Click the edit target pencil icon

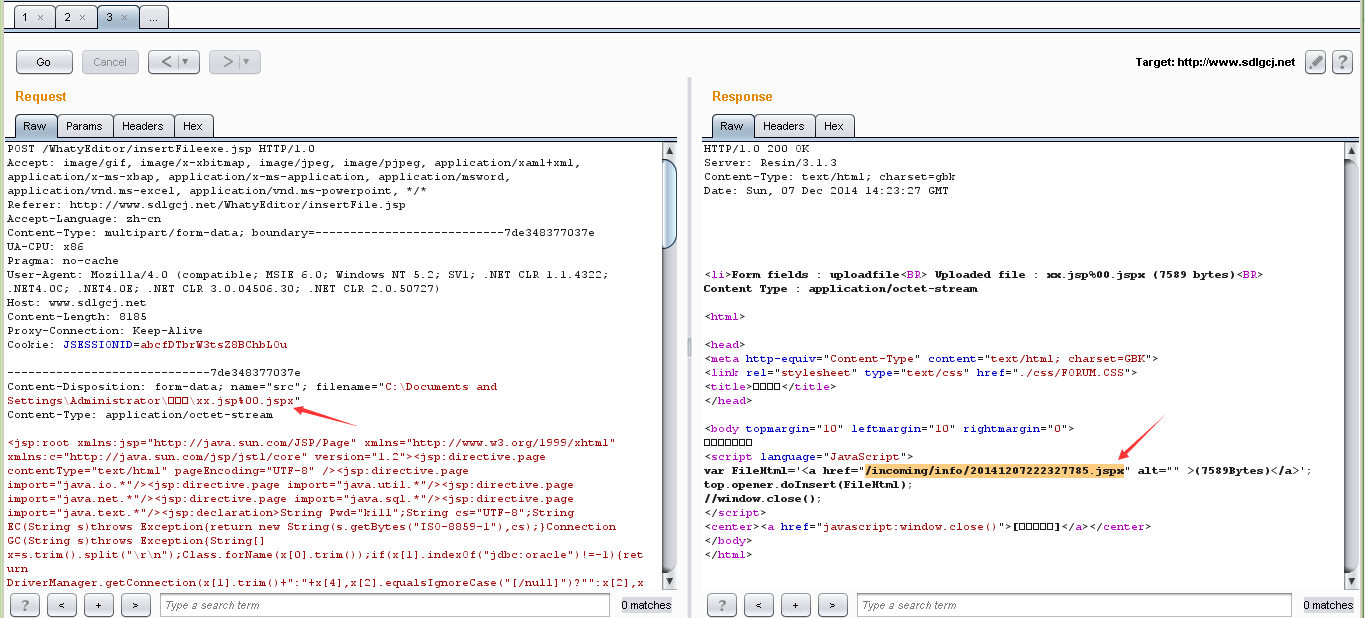1315,62
